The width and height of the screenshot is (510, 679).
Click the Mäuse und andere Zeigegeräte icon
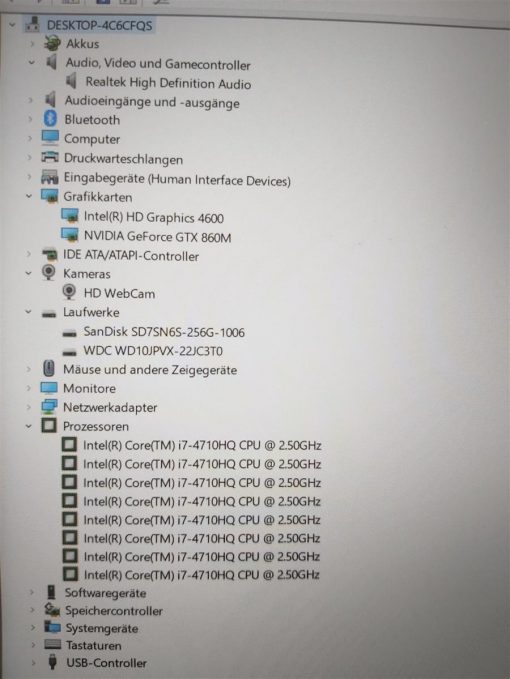tap(49, 369)
